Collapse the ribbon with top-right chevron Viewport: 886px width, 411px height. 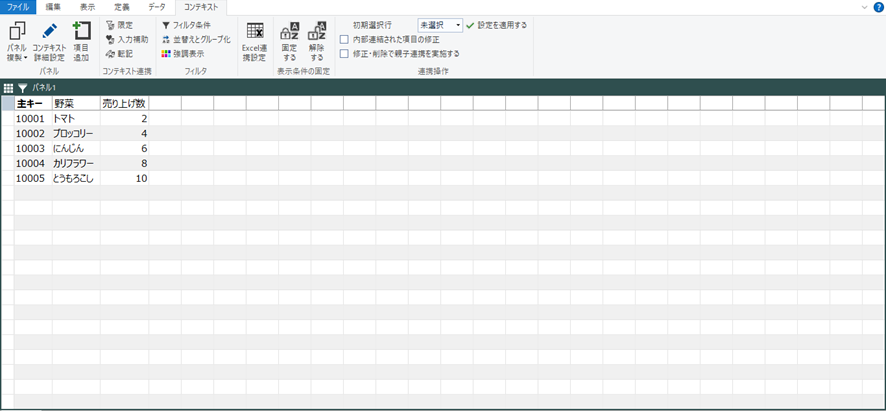864,7
